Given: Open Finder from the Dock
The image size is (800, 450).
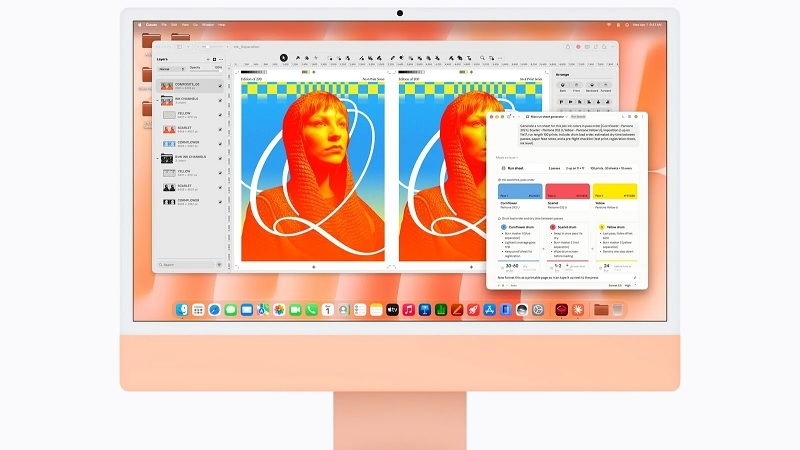Looking at the screenshot, I should [x=182, y=310].
